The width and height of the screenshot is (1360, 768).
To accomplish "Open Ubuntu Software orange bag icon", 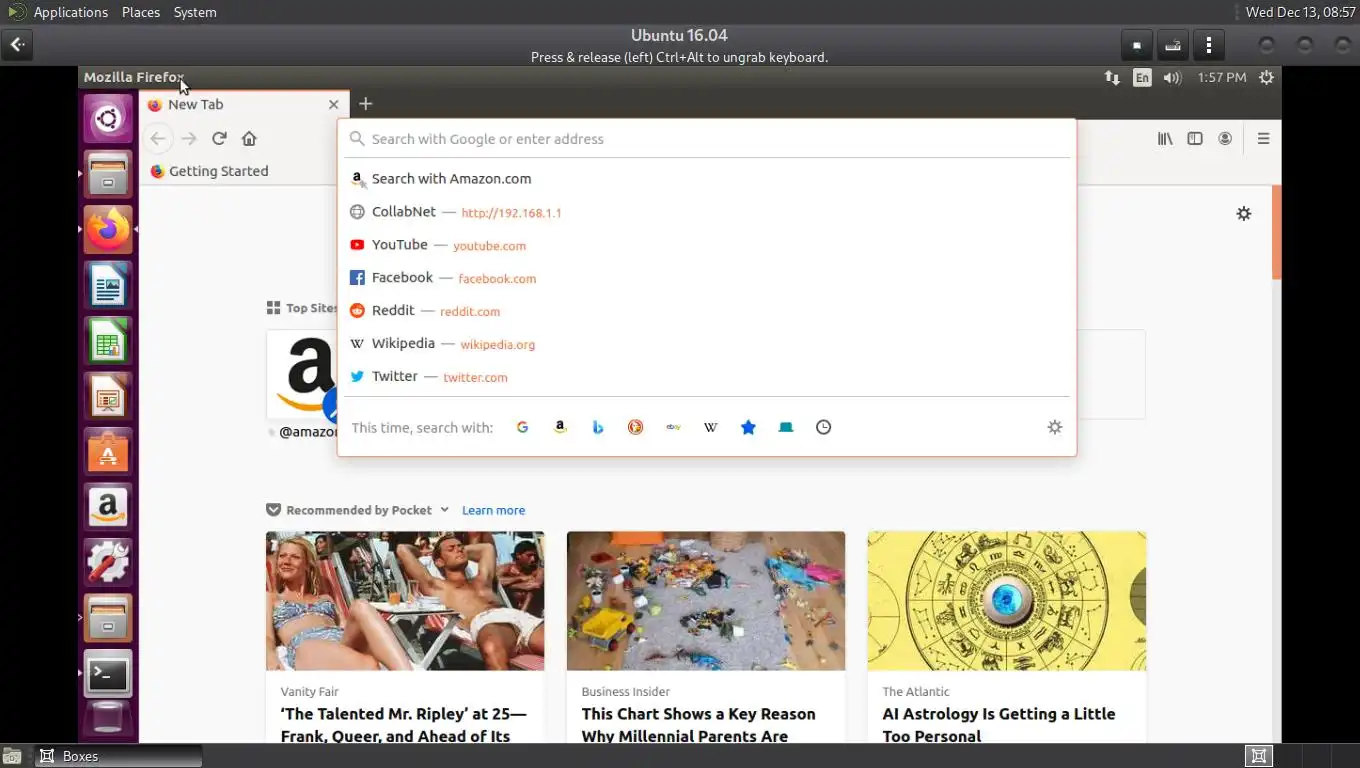I will (x=108, y=452).
